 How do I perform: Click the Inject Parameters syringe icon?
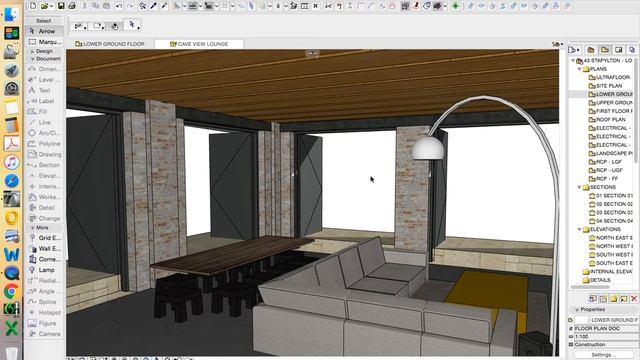pos(164,6)
